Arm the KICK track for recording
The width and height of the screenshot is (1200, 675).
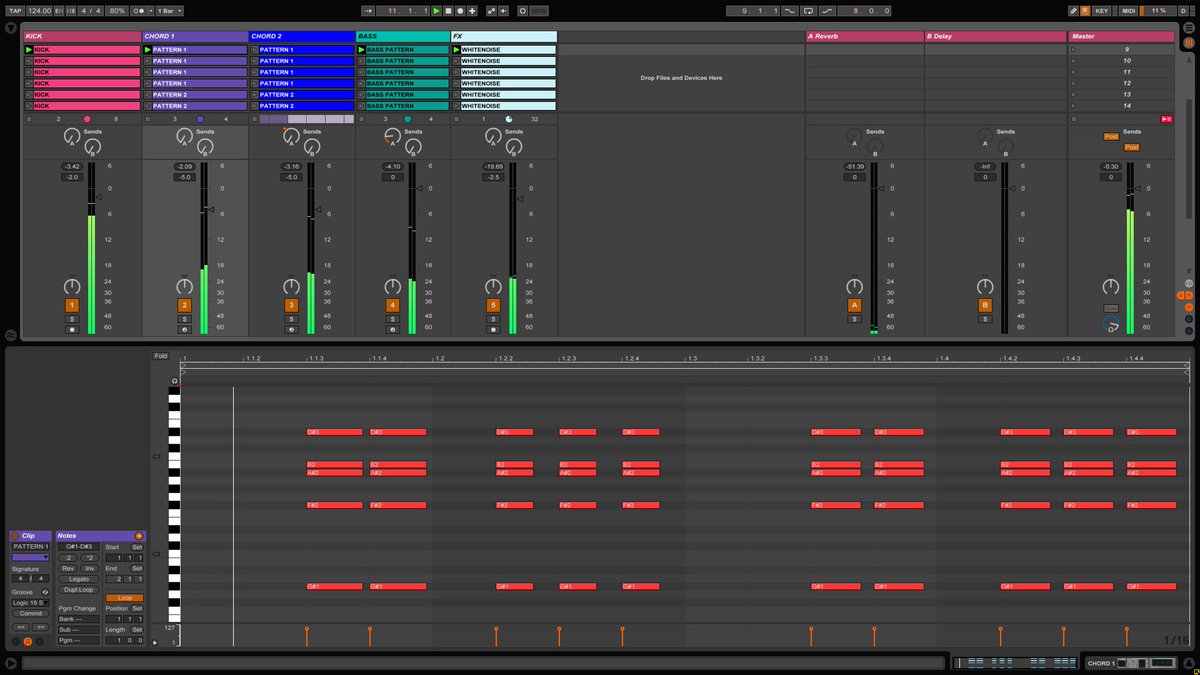point(72,329)
